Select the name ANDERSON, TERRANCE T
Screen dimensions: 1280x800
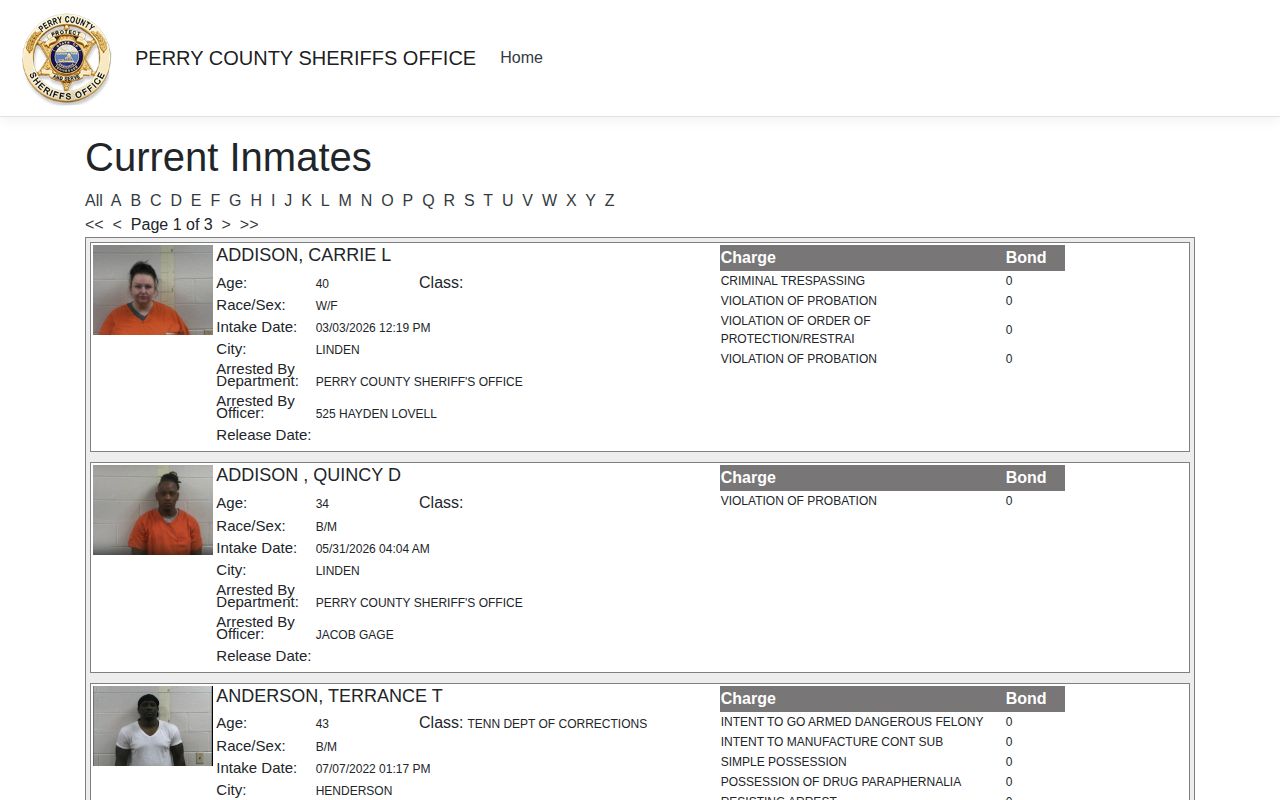(329, 696)
